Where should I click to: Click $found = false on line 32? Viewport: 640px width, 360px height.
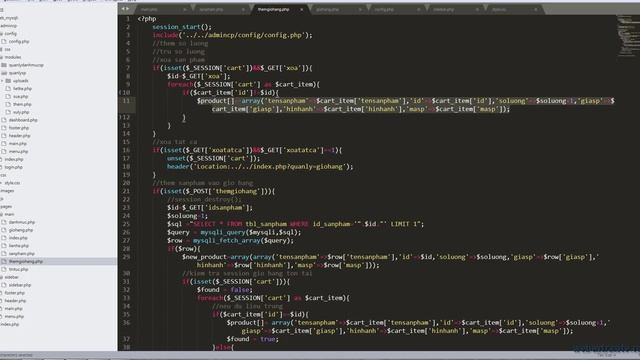pyautogui.click(x=225, y=290)
